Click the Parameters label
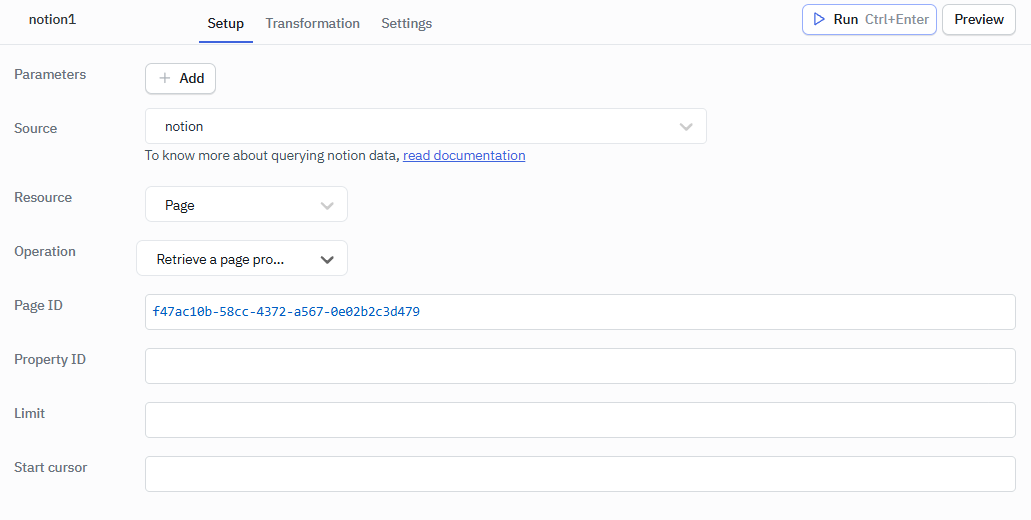This screenshot has height=520, width=1031. [50, 74]
